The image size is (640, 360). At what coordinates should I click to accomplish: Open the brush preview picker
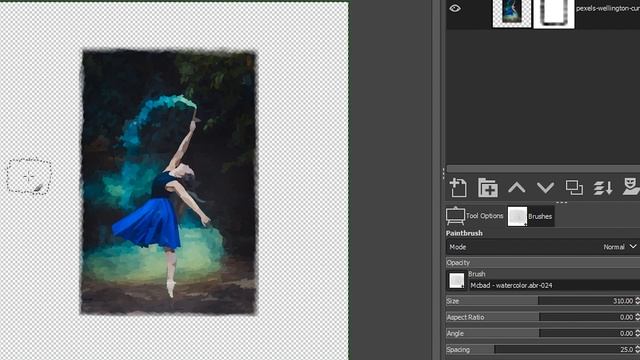pos(456,280)
